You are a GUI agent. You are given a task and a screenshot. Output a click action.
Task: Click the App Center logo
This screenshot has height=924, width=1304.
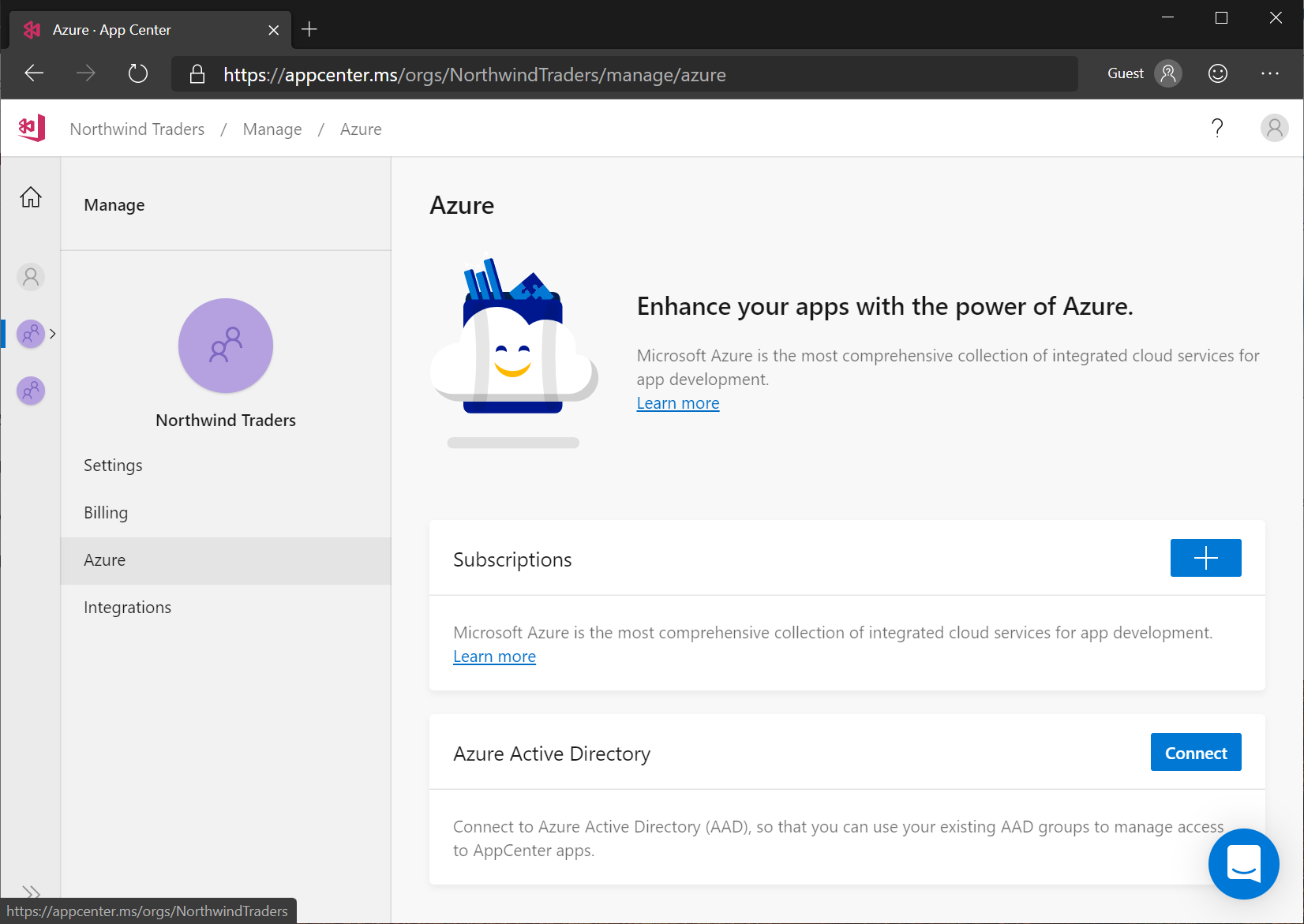tap(31, 127)
